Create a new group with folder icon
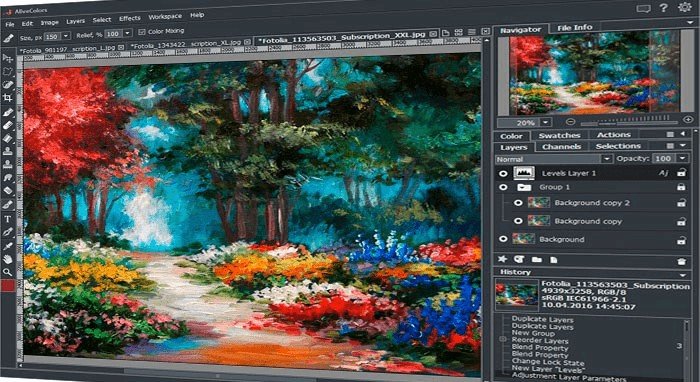Screen dimensions: 700x382 pyautogui.click(x=537, y=259)
